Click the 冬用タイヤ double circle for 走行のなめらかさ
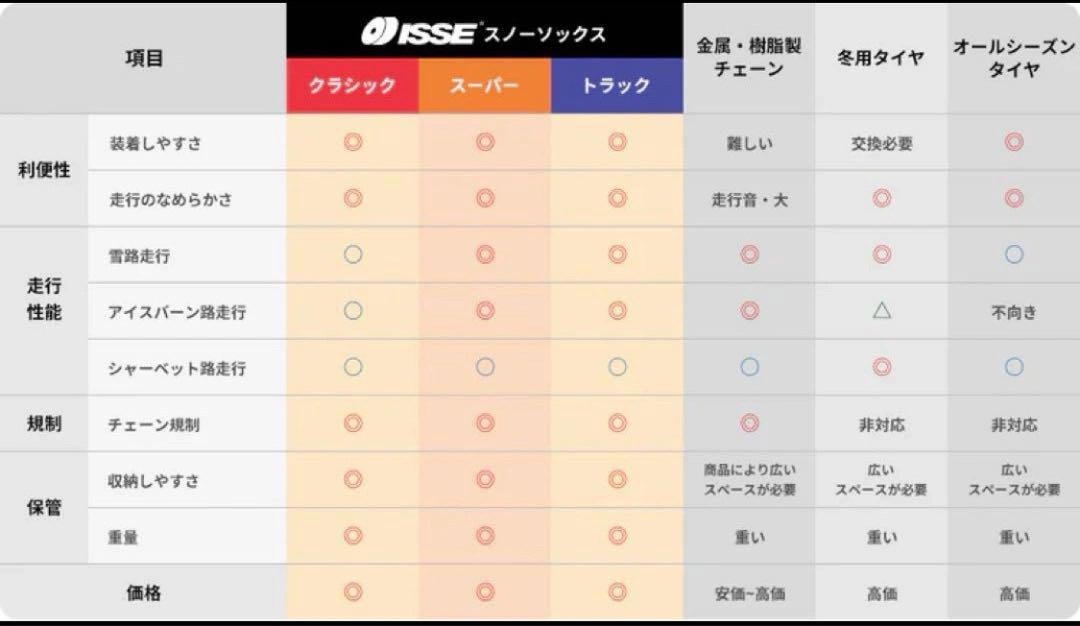The image size is (1080, 626). [x=881, y=199]
